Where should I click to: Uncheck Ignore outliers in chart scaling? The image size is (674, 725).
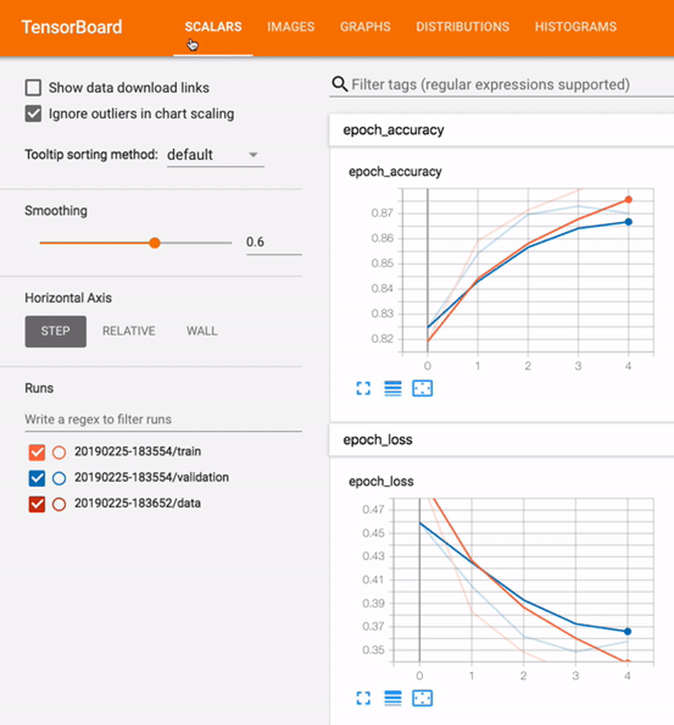point(33,114)
